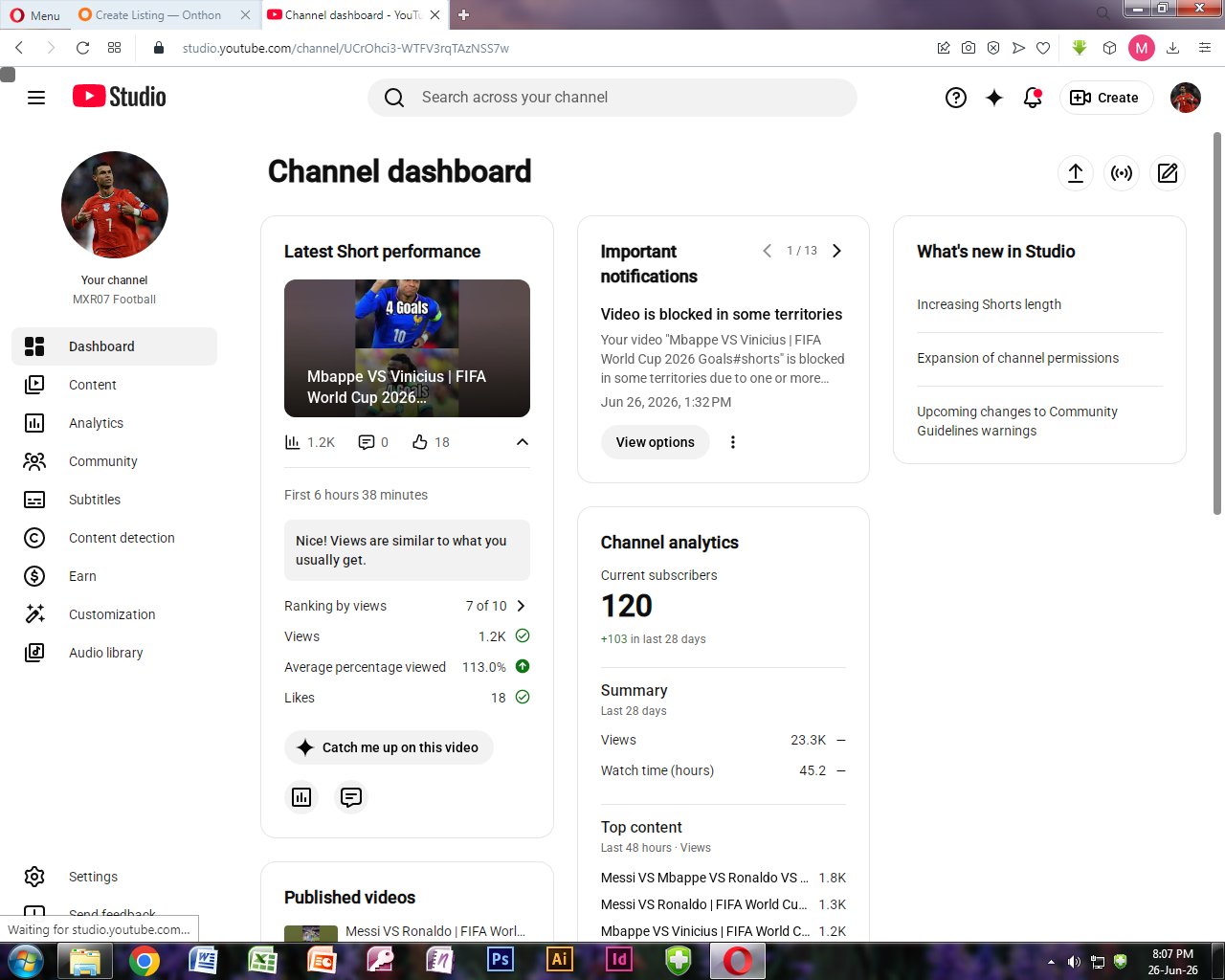Open Subtitles in the sidebar

115,500
